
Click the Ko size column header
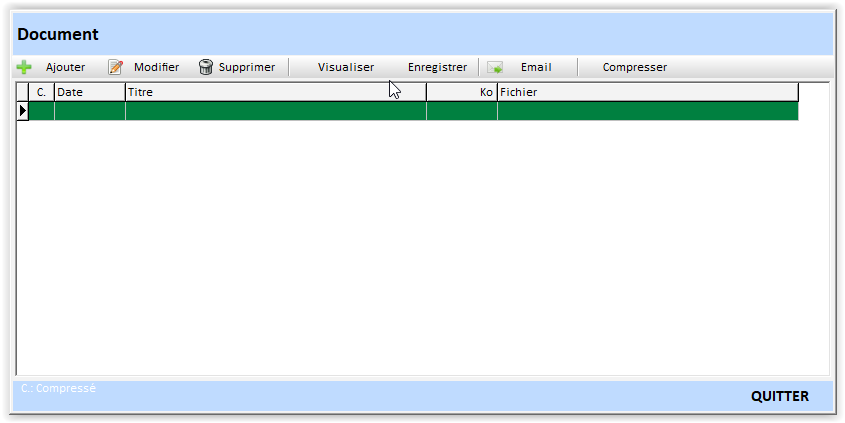coord(461,92)
